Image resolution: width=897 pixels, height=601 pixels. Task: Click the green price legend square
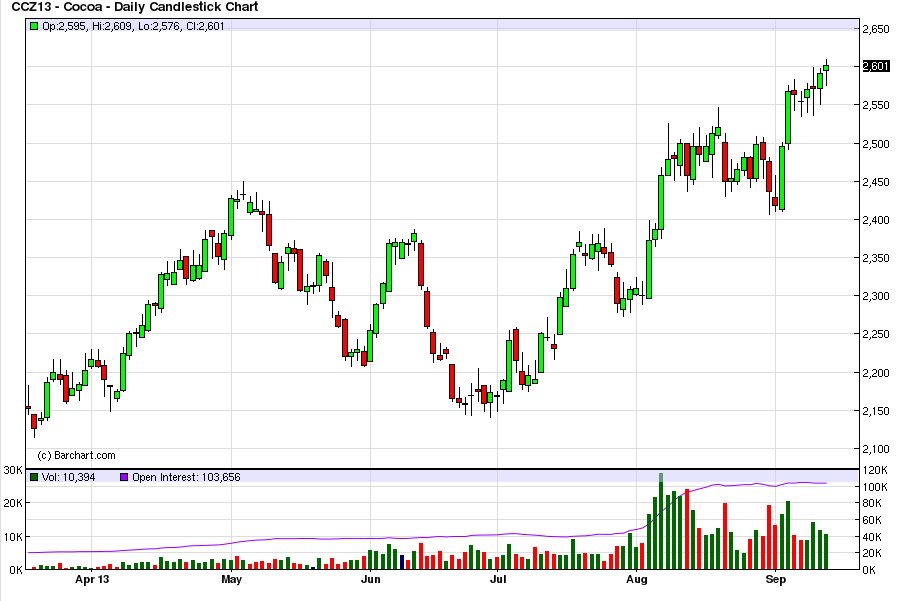coord(34,26)
